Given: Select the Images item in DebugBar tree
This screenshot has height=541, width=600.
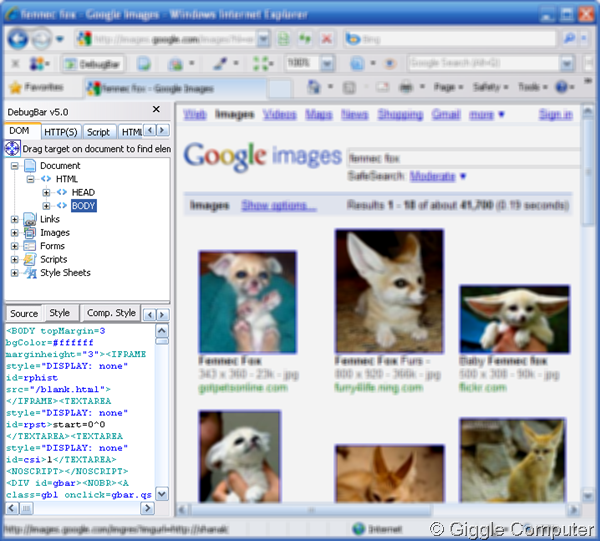Looking at the screenshot, I should pos(55,233).
